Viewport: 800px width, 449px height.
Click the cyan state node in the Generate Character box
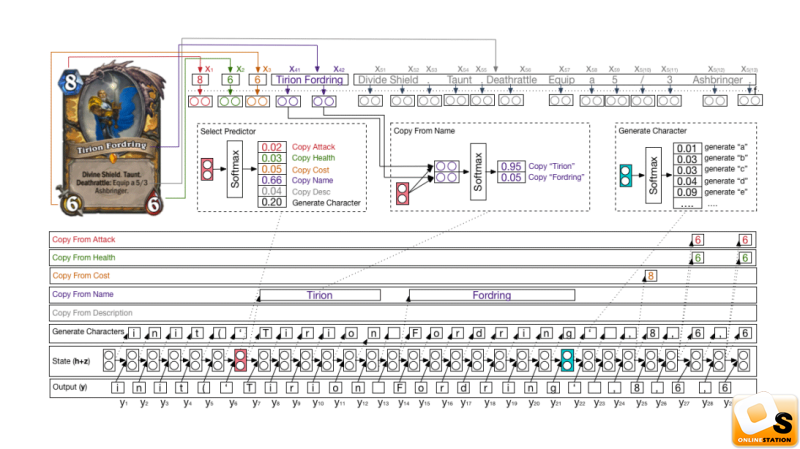pyautogui.click(x=626, y=175)
